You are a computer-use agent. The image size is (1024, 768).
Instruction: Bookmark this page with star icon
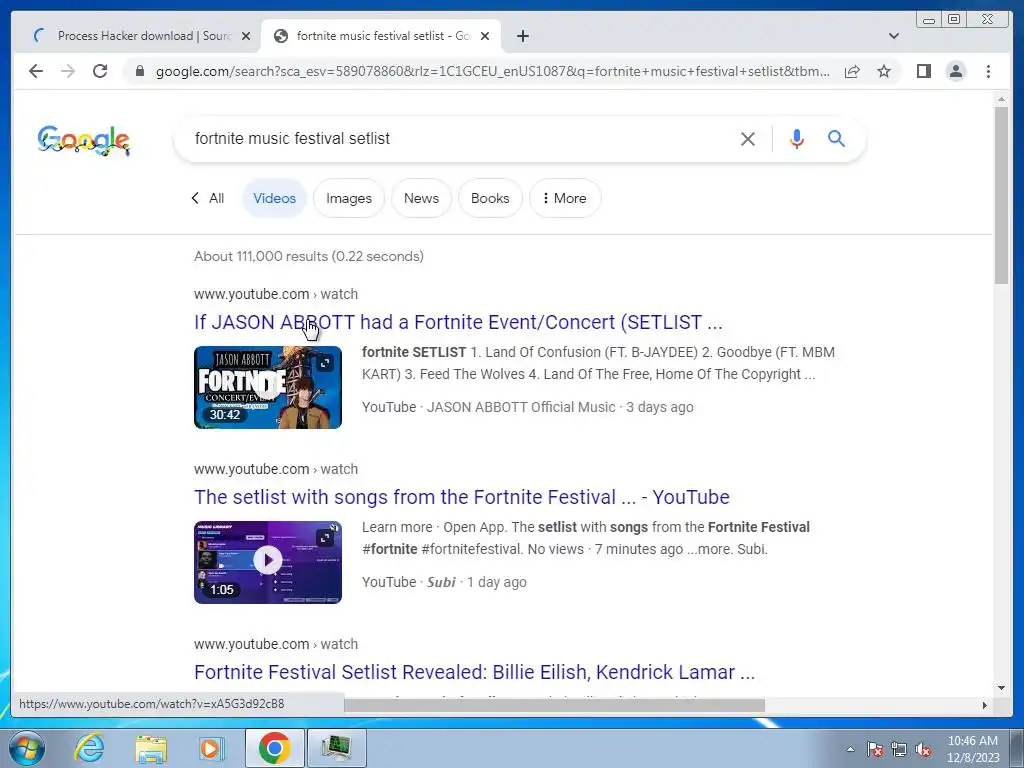point(884,71)
